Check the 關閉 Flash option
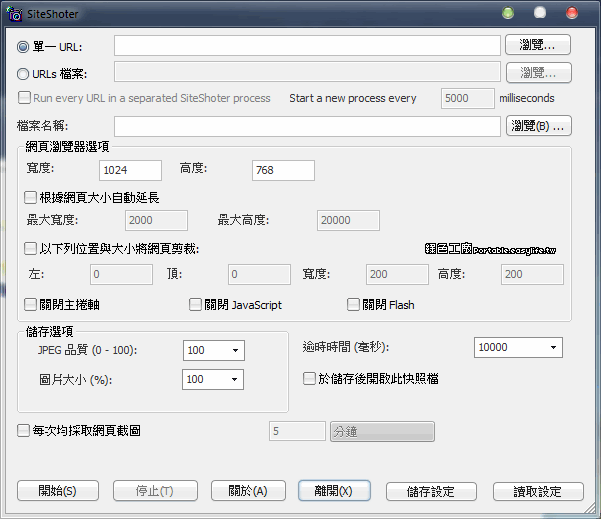Image resolution: width=601 pixels, height=519 pixels. coord(353,305)
